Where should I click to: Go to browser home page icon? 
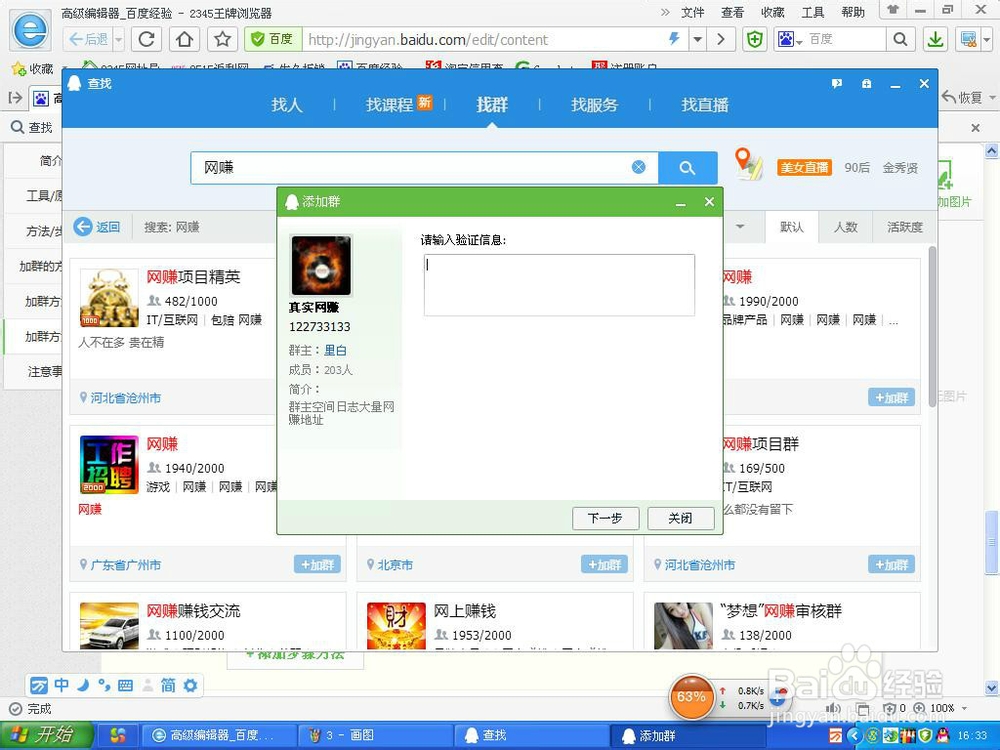click(x=184, y=40)
